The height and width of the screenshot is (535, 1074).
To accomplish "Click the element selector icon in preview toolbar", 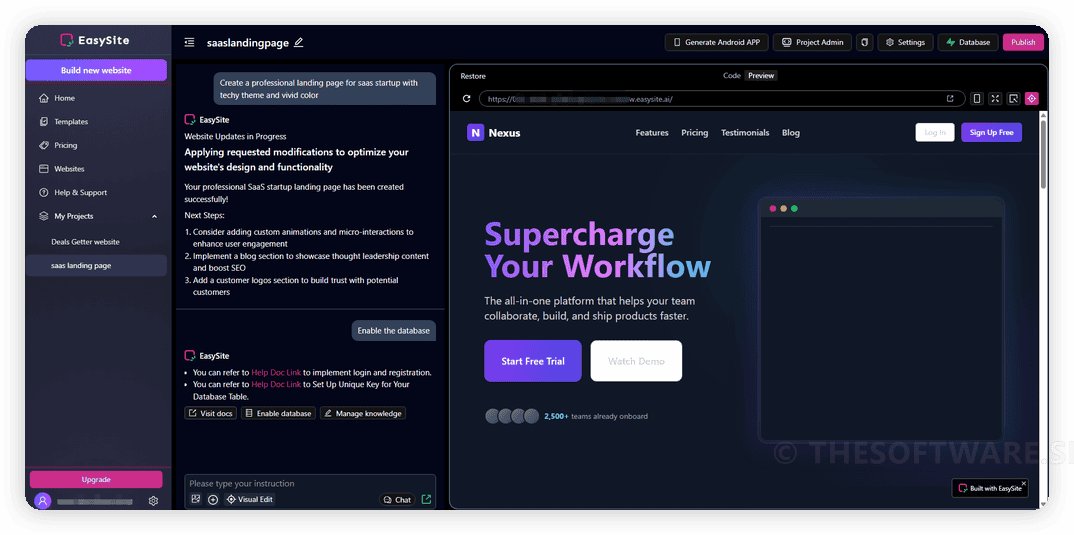I will [x=1014, y=99].
